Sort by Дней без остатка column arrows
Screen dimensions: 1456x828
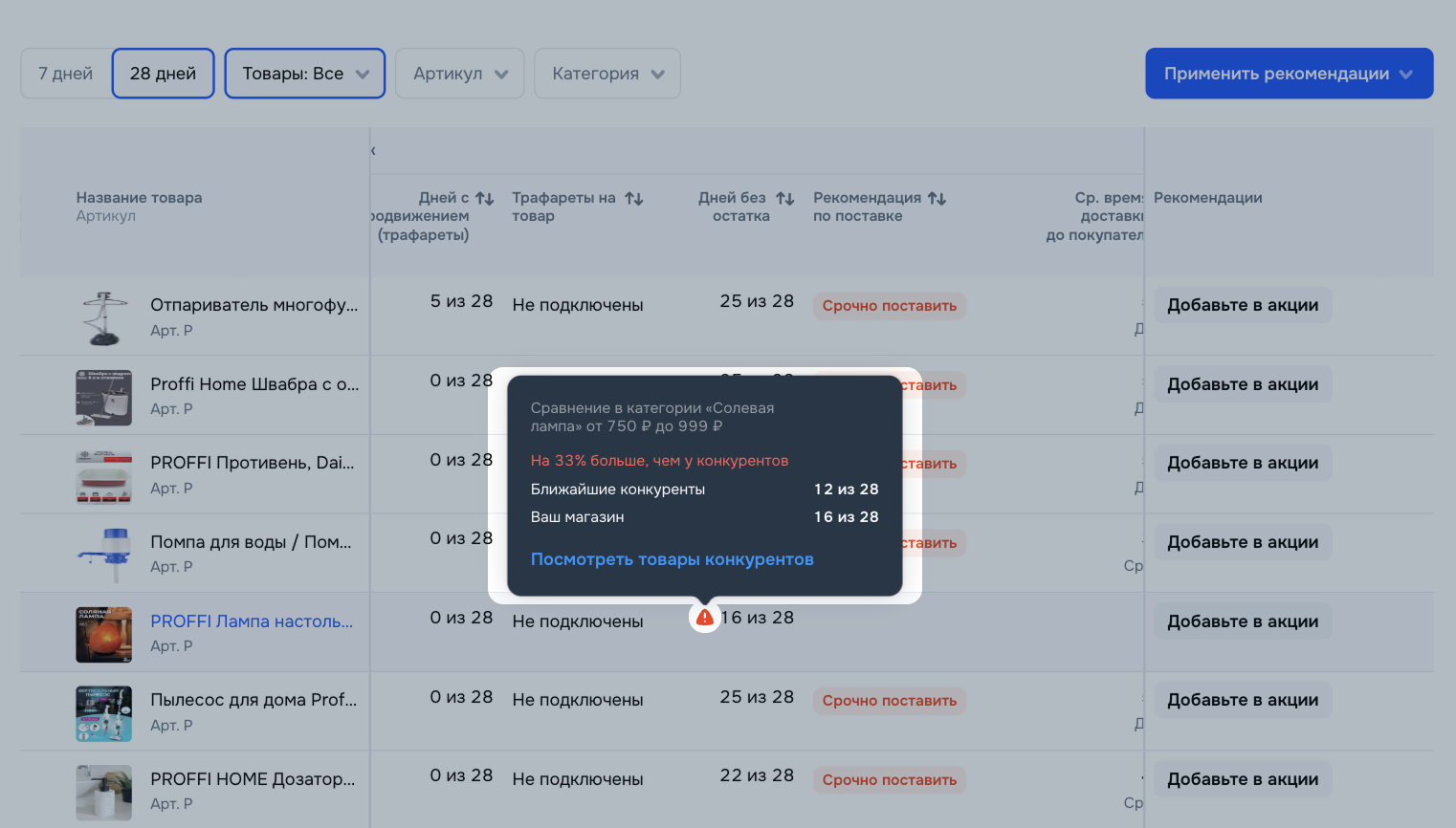point(785,199)
